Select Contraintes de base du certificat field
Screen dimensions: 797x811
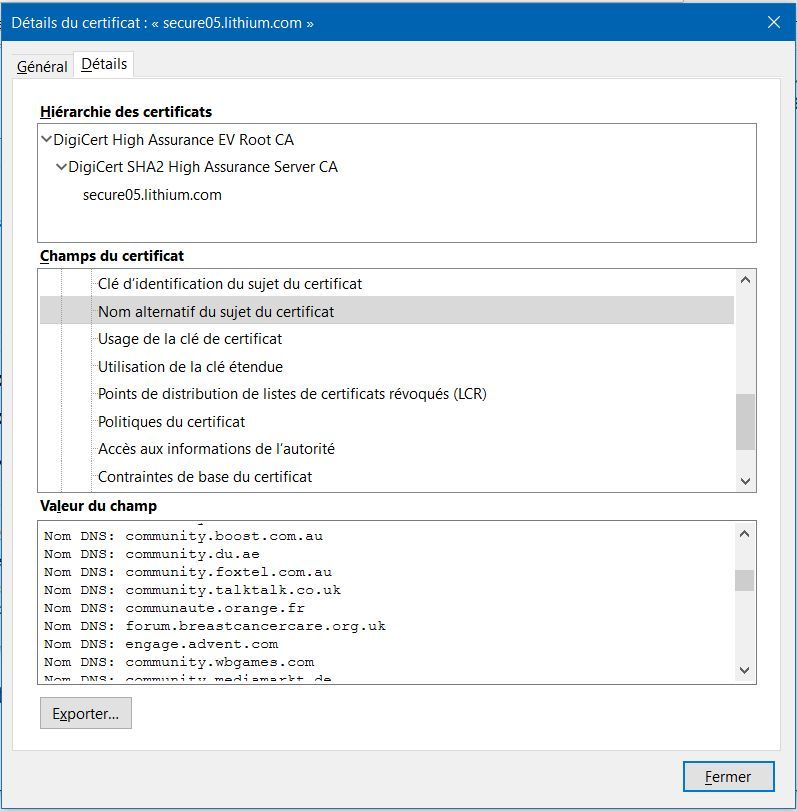click(x=205, y=477)
